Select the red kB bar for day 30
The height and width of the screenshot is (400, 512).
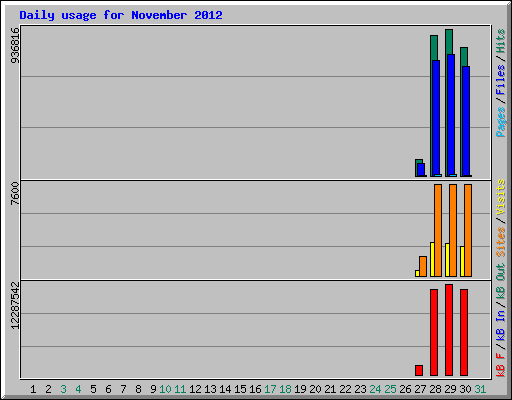click(x=464, y=332)
